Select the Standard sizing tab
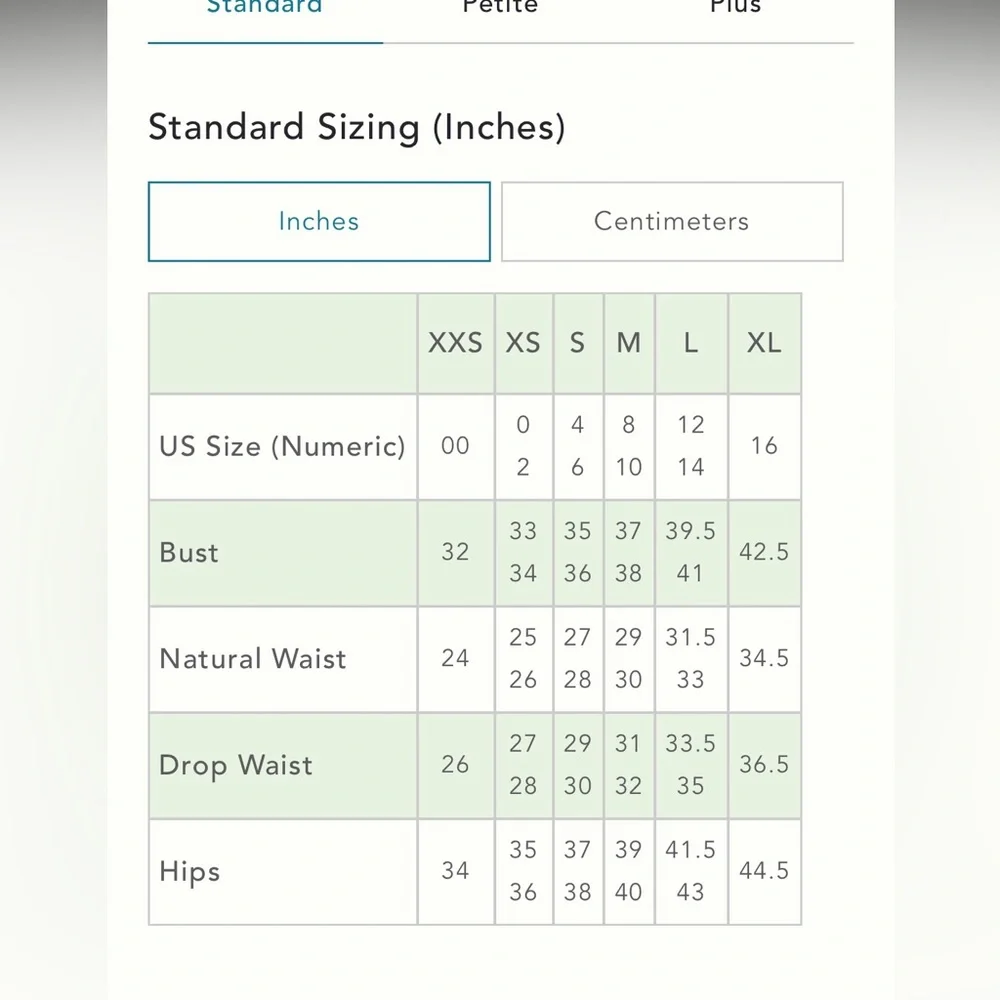The image size is (1000, 1000). click(264, 8)
